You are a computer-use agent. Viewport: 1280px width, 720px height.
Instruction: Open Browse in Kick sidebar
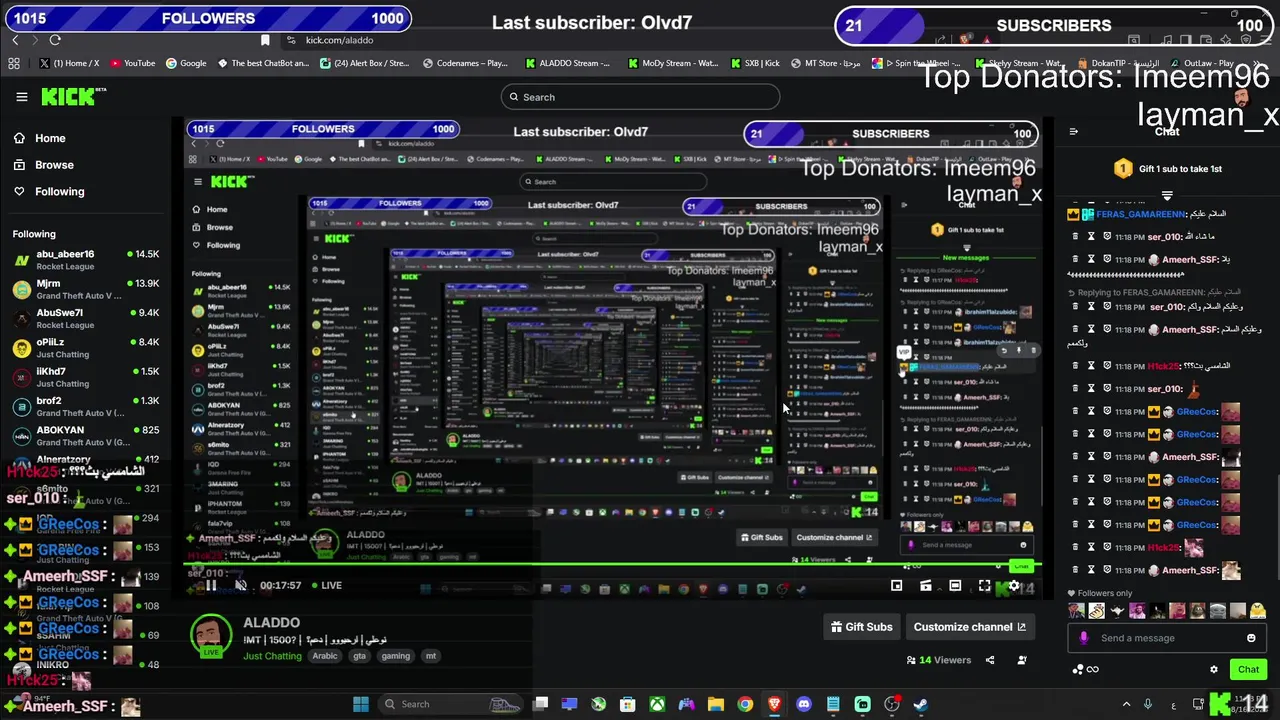pyautogui.click(x=44, y=165)
